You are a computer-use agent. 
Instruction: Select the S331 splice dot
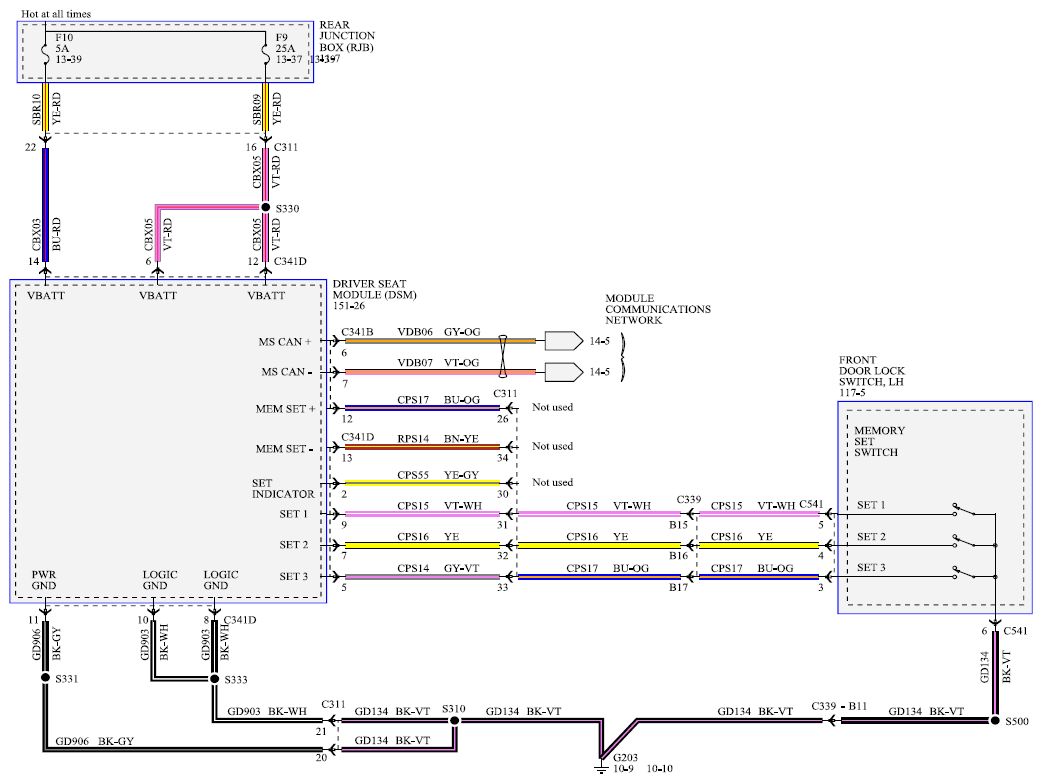coord(45,677)
